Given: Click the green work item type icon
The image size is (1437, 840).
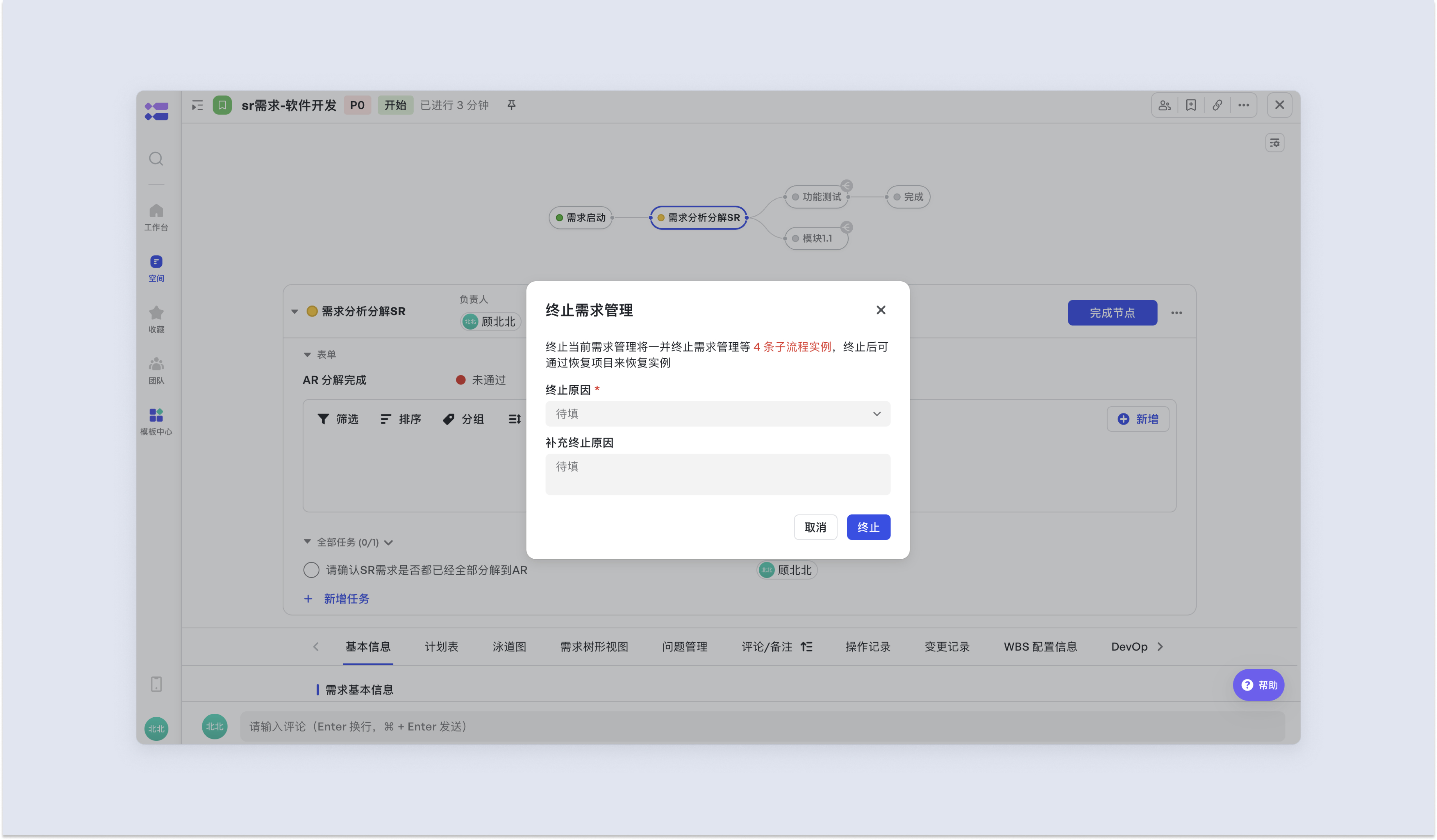Looking at the screenshot, I should tap(222, 105).
